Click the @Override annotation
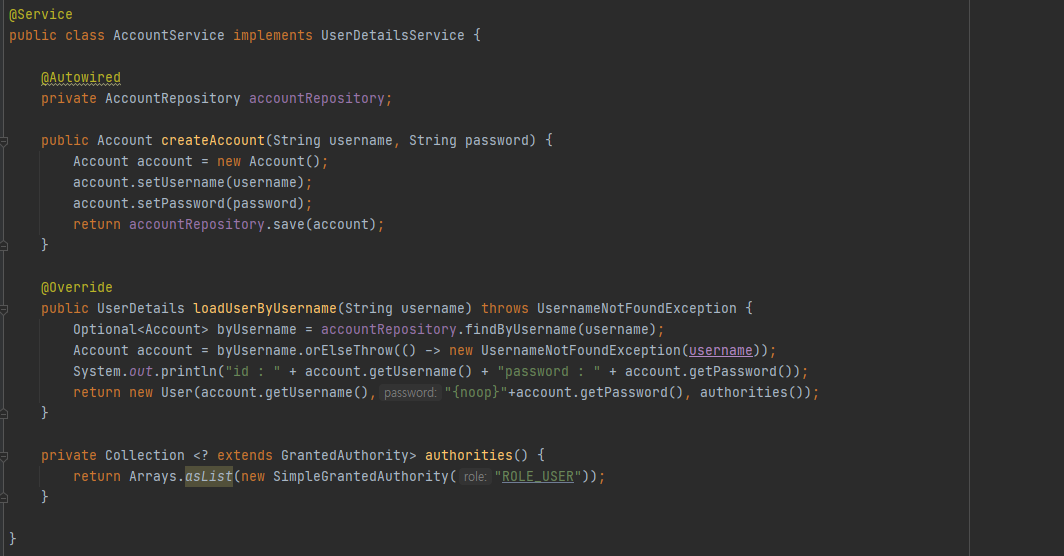Screen dimensions: 1064x556 (x=77, y=287)
